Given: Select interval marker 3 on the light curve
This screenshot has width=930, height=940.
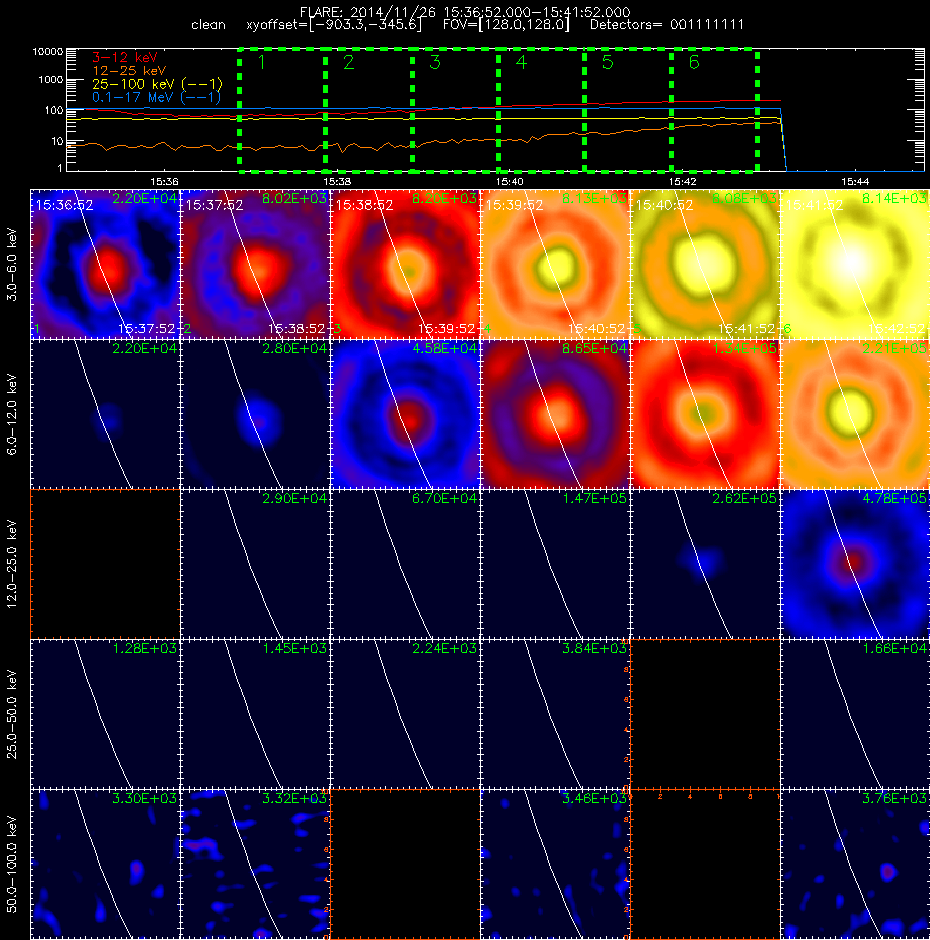Looking at the screenshot, I should coord(435,62).
